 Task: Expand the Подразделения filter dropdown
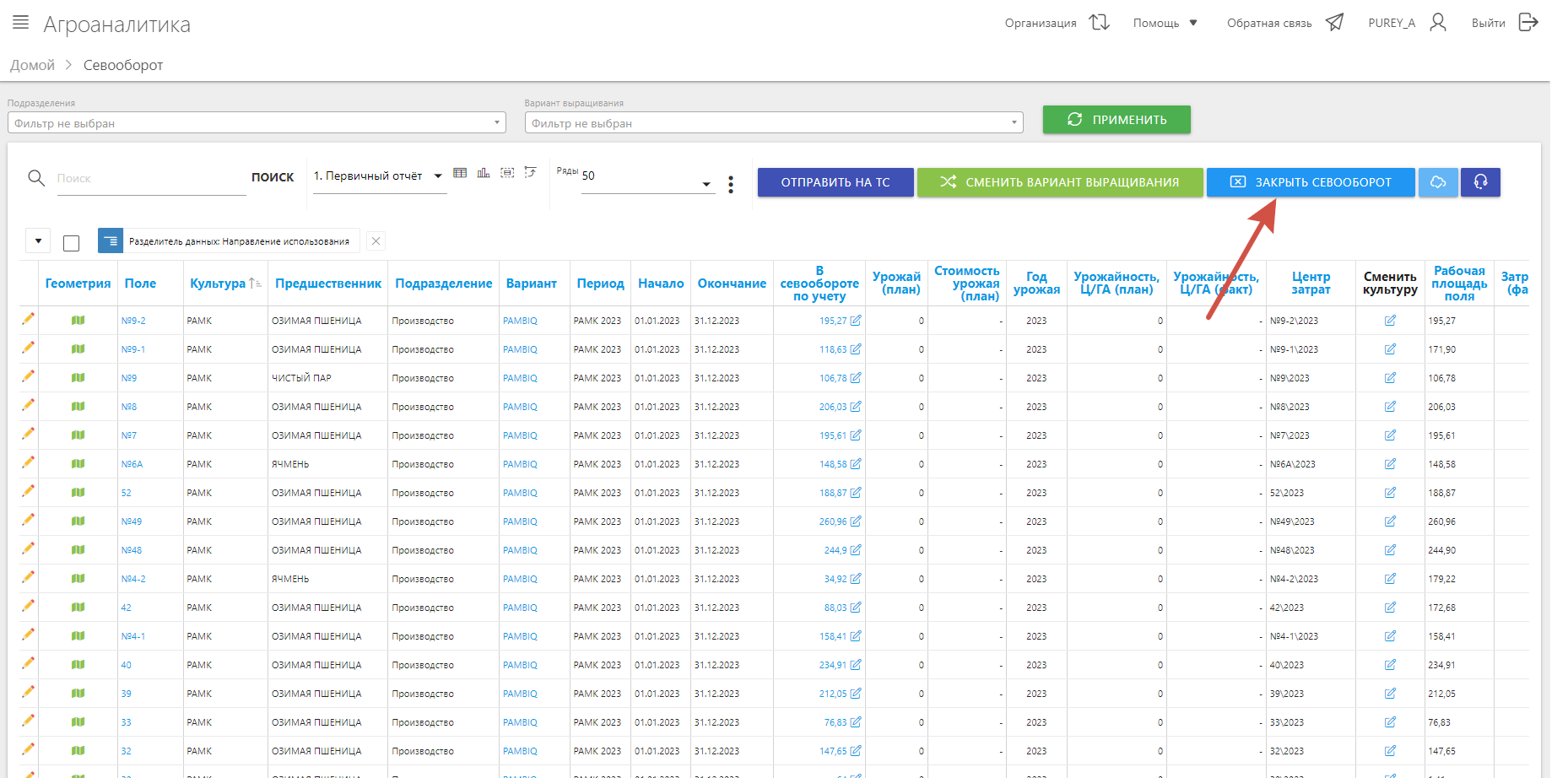257,123
